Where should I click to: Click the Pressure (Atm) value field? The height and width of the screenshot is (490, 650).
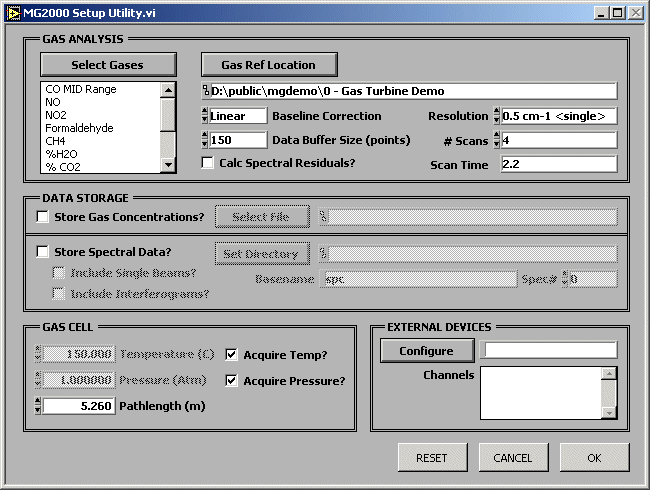(79, 380)
